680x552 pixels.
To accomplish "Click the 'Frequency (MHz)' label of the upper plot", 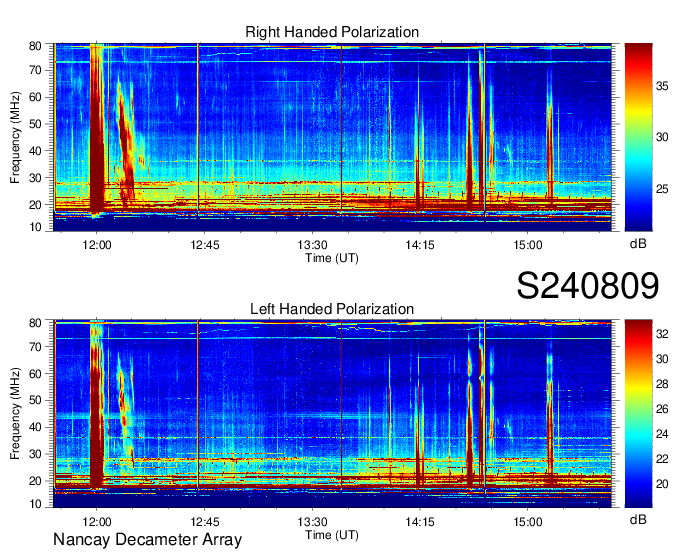I will pyautogui.click(x=15, y=137).
